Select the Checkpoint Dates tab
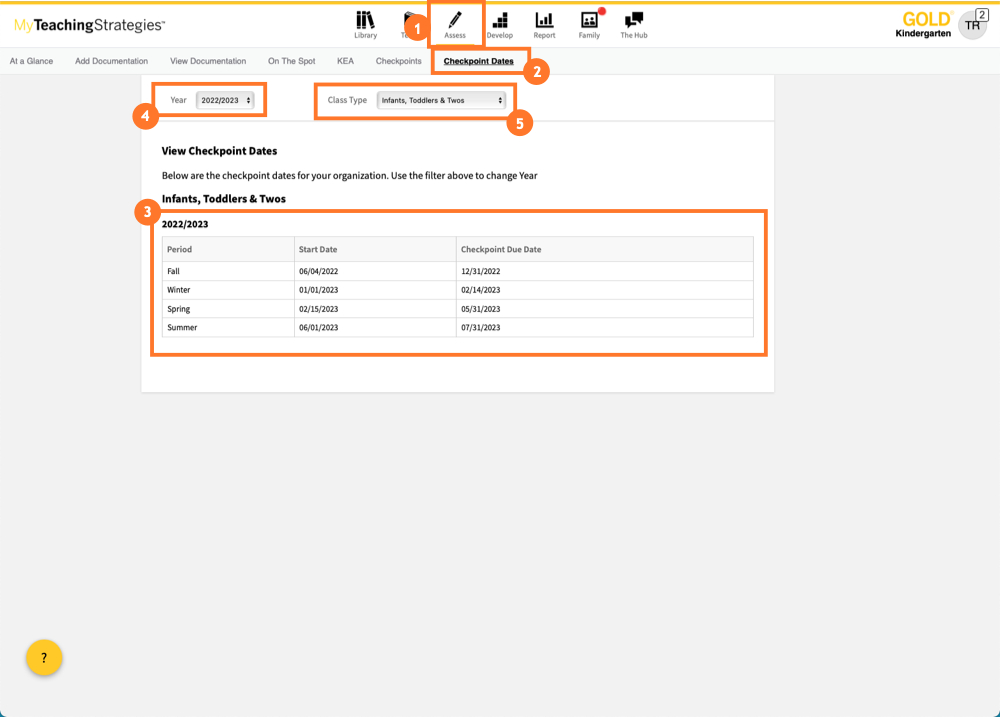The height and width of the screenshot is (717, 1000). coord(478,61)
